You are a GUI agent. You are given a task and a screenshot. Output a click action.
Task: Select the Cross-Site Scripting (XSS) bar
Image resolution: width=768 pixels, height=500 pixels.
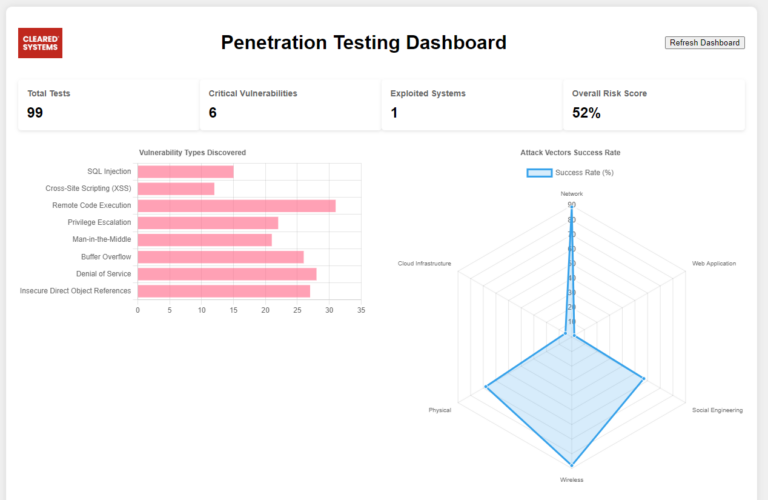[x=176, y=189]
